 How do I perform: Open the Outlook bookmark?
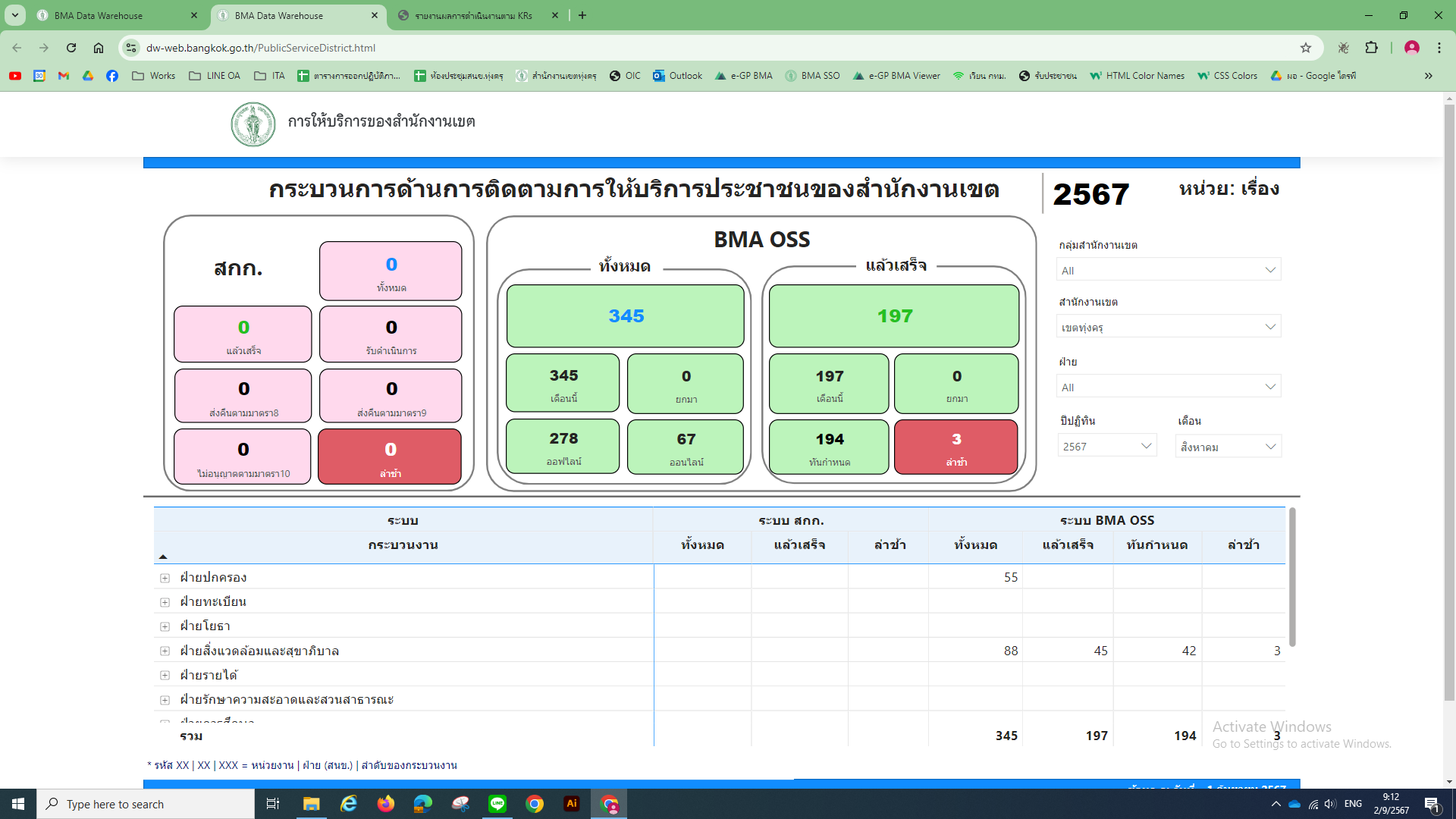tap(678, 76)
